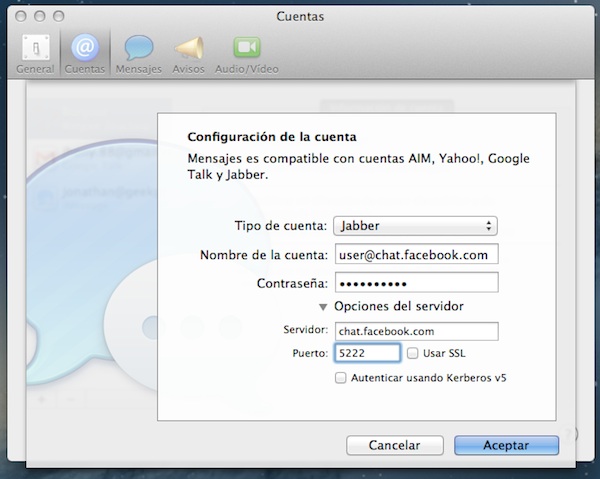Click the Puerto field showing 5222
The width and height of the screenshot is (600, 479).
coord(367,353)
